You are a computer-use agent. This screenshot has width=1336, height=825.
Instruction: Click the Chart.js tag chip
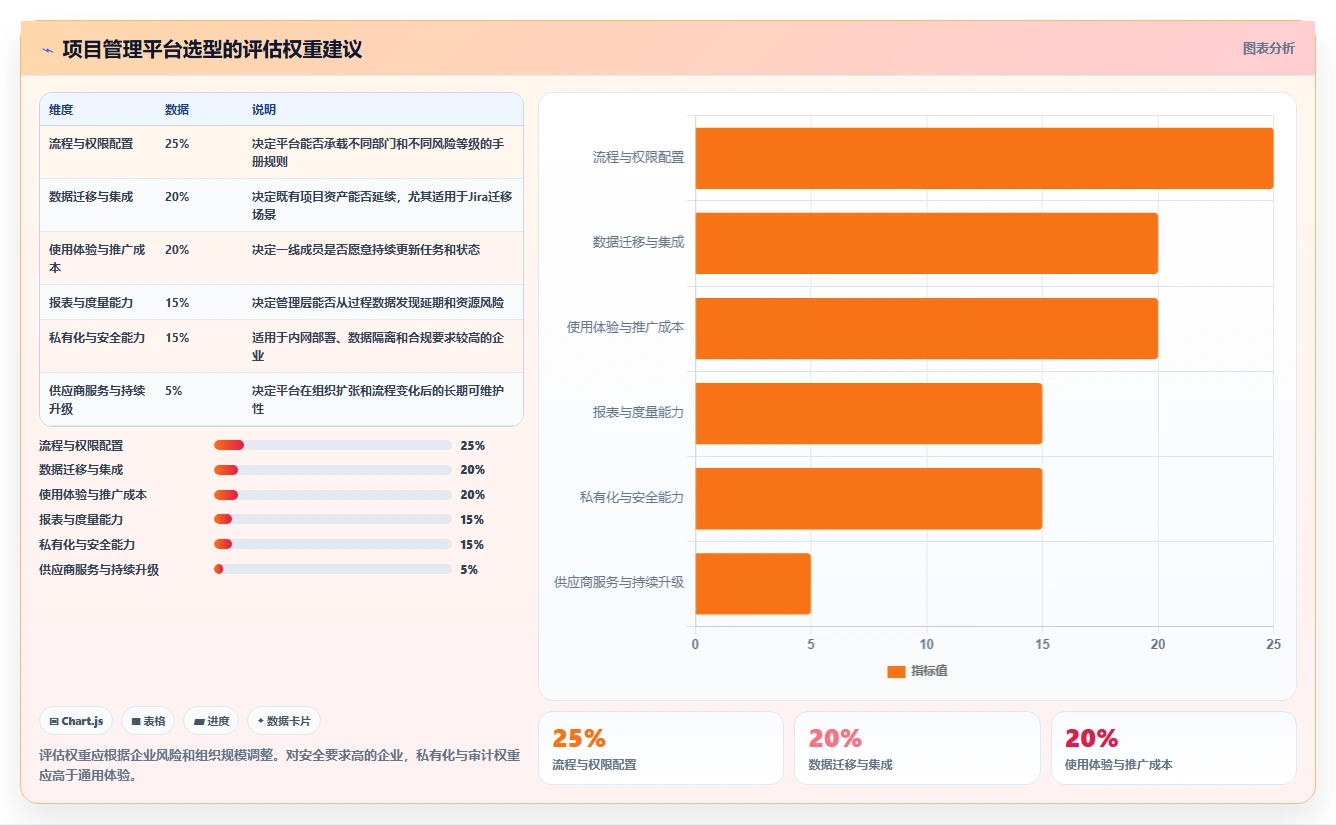point(76,721)
